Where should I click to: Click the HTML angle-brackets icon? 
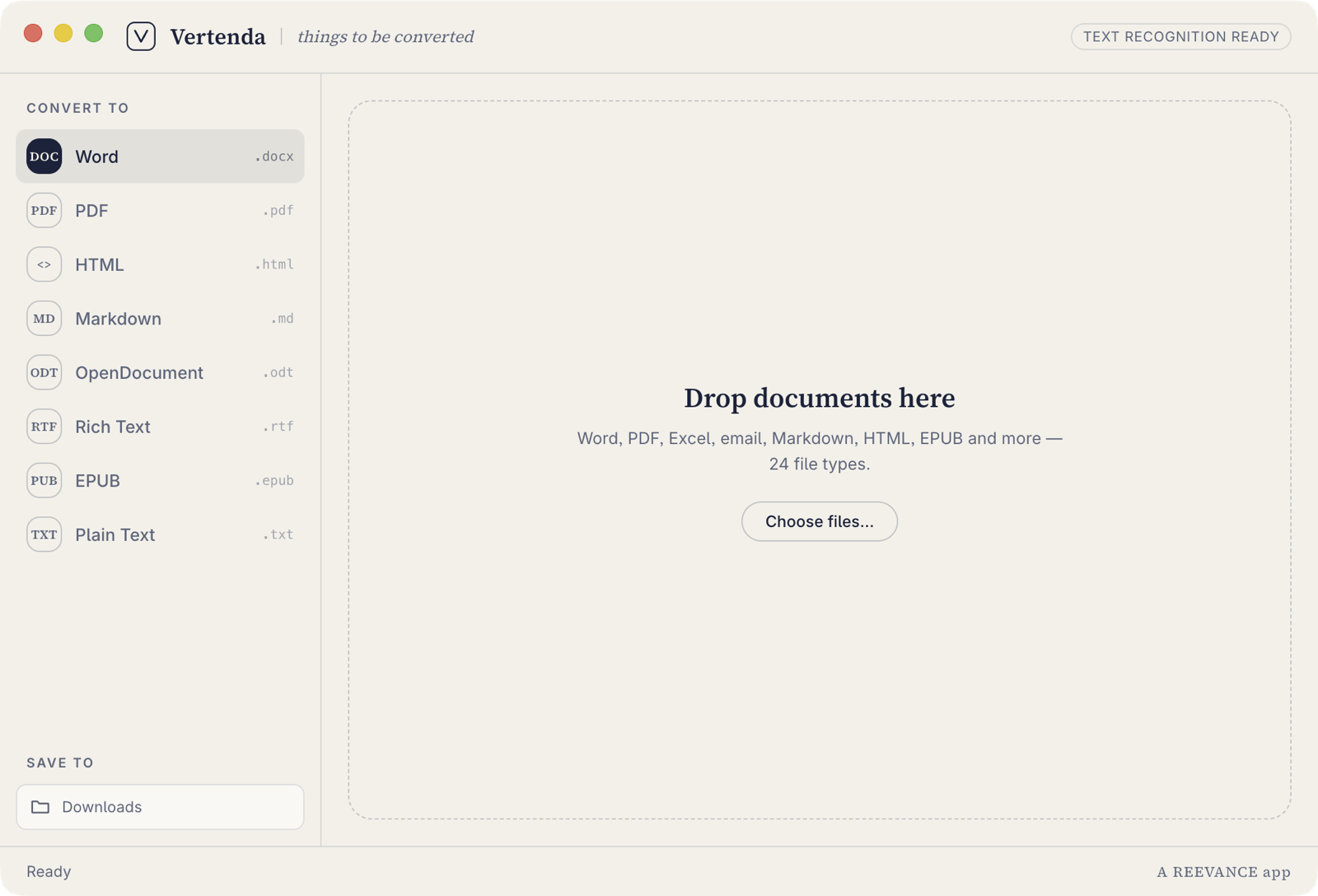(x=44, y=264)
